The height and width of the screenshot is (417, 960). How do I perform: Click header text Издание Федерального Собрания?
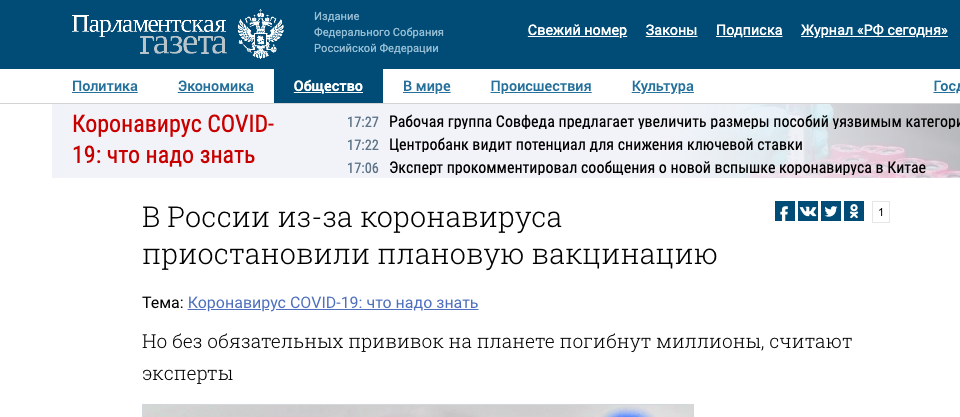[378, 32]
